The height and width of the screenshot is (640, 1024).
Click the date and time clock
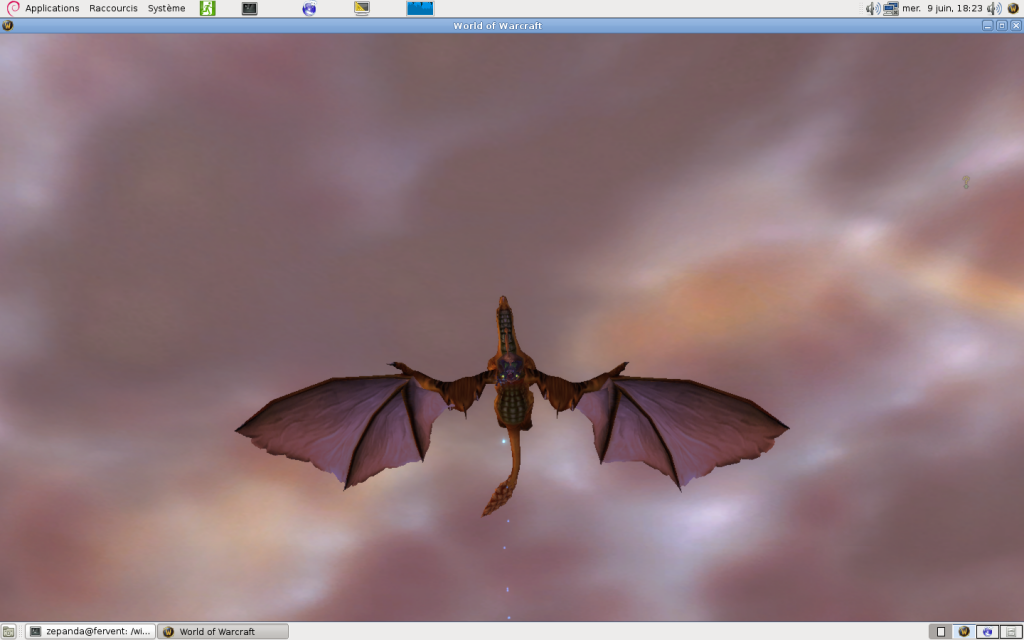pyautogui.click(x=942, y=8)
